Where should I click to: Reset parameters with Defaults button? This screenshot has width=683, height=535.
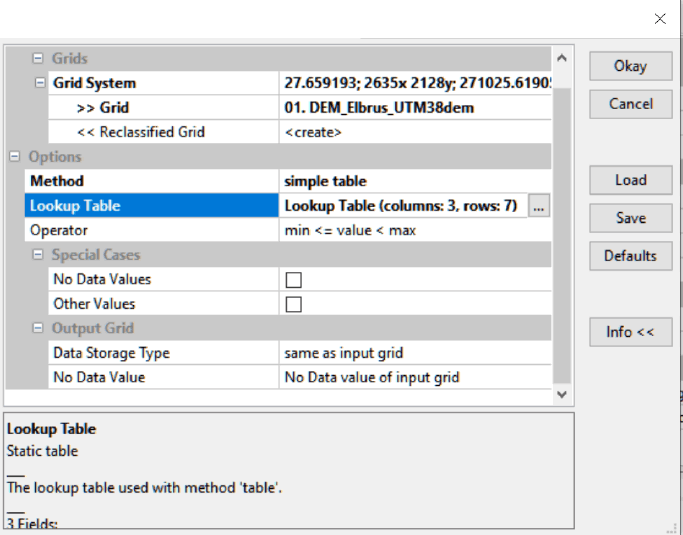coord(630,256)
